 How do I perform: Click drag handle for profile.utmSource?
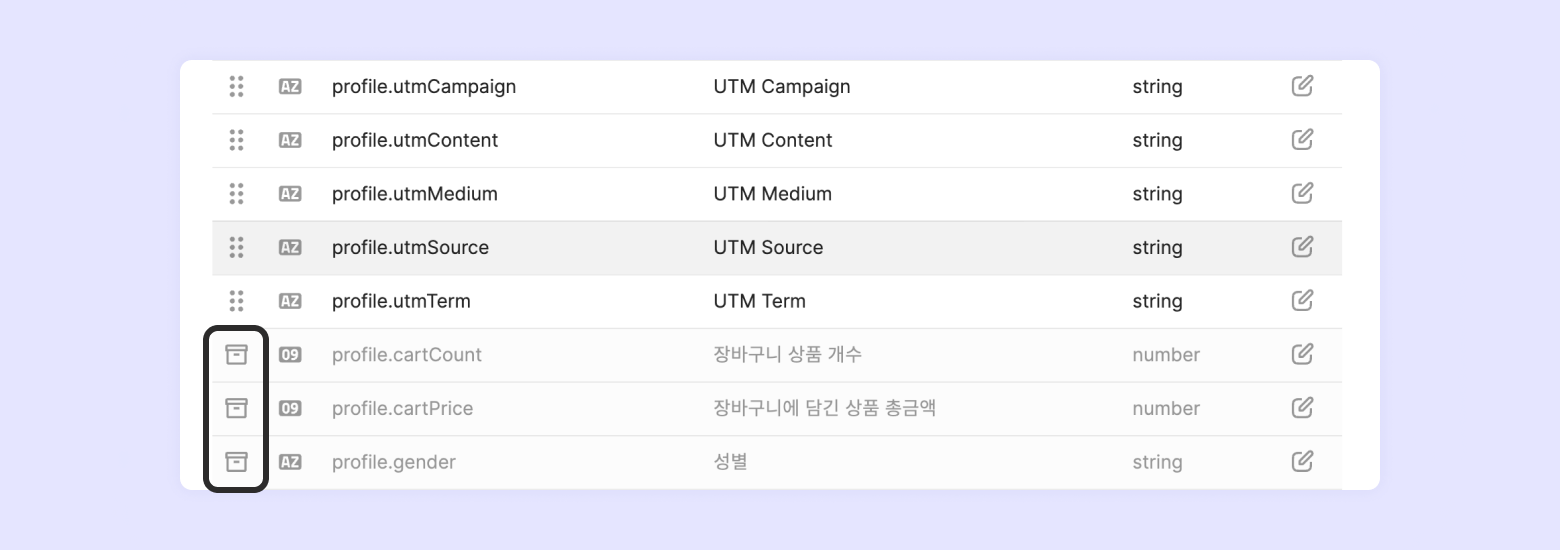pos(236,247)
